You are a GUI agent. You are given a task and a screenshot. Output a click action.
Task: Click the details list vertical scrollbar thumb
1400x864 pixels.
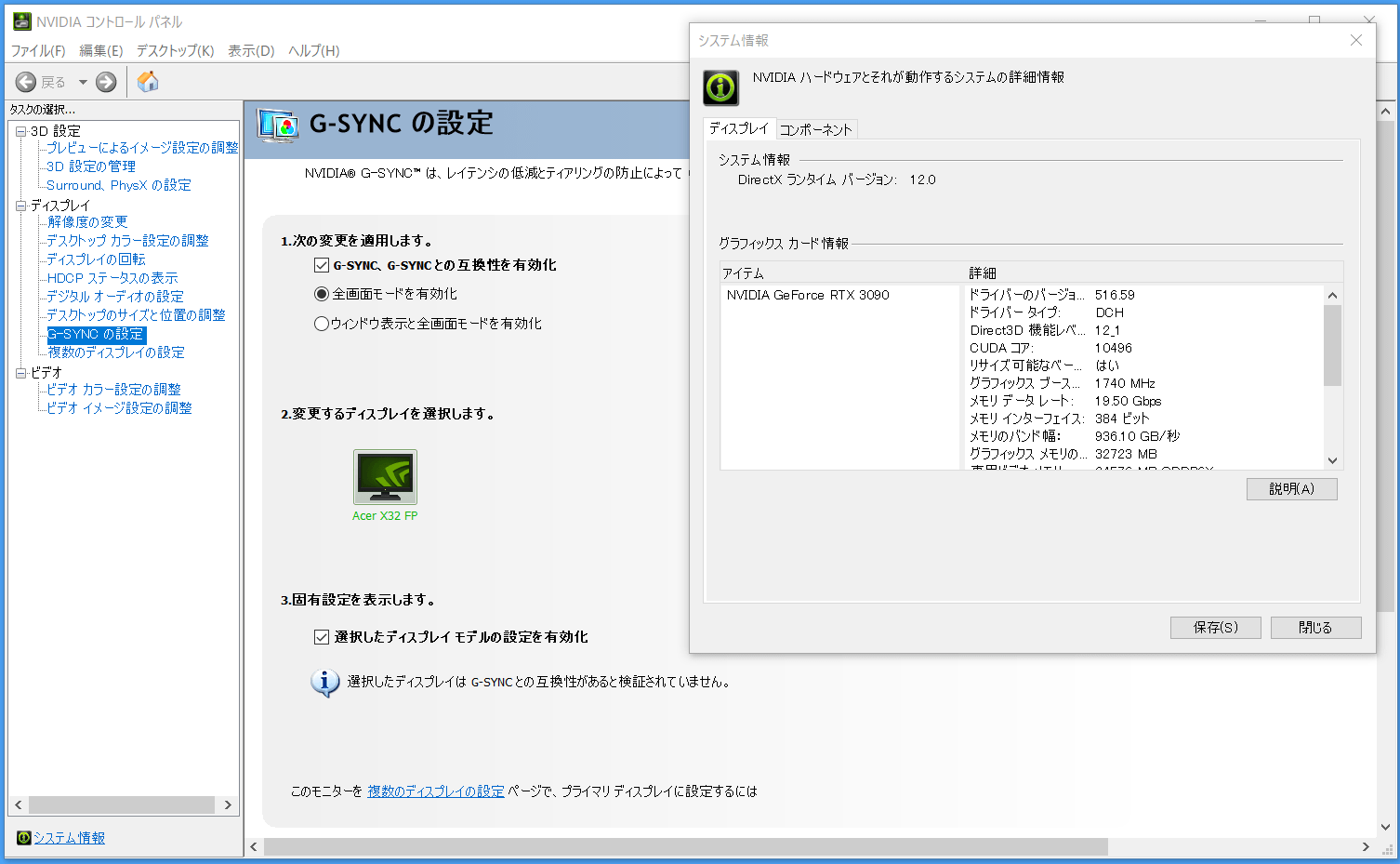pos(1332,345)
